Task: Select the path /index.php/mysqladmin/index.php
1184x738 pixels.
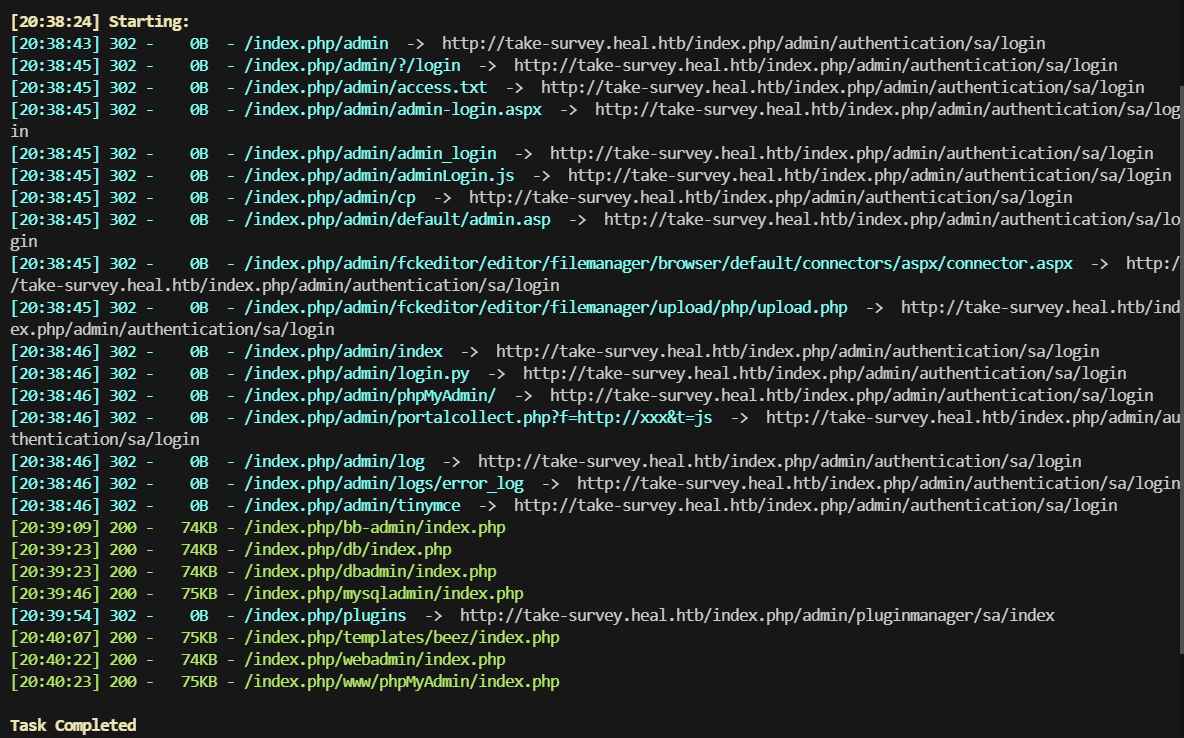Action: pyautogui.click(x=384, y=594)
